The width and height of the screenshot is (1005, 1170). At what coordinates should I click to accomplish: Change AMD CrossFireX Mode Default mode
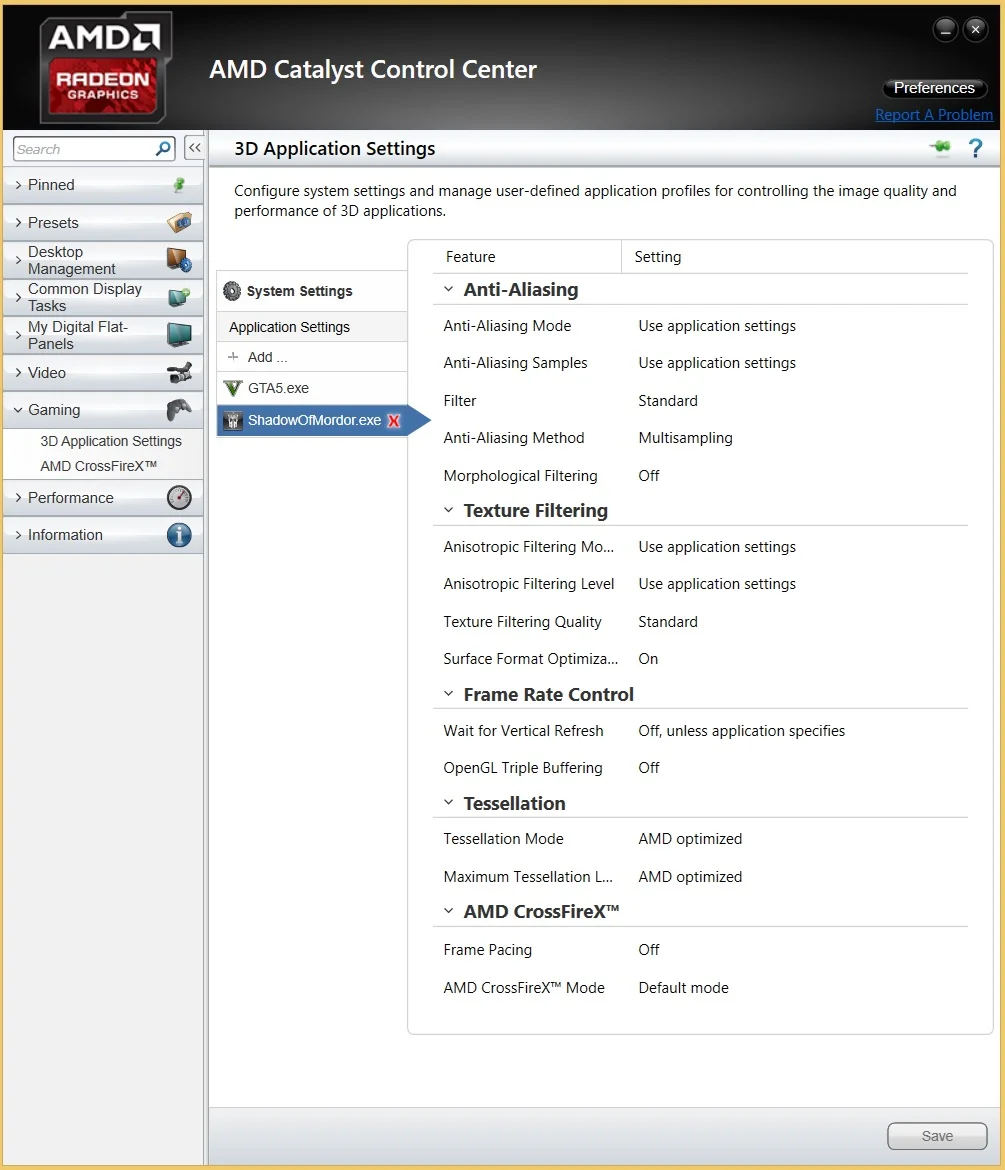683,987
